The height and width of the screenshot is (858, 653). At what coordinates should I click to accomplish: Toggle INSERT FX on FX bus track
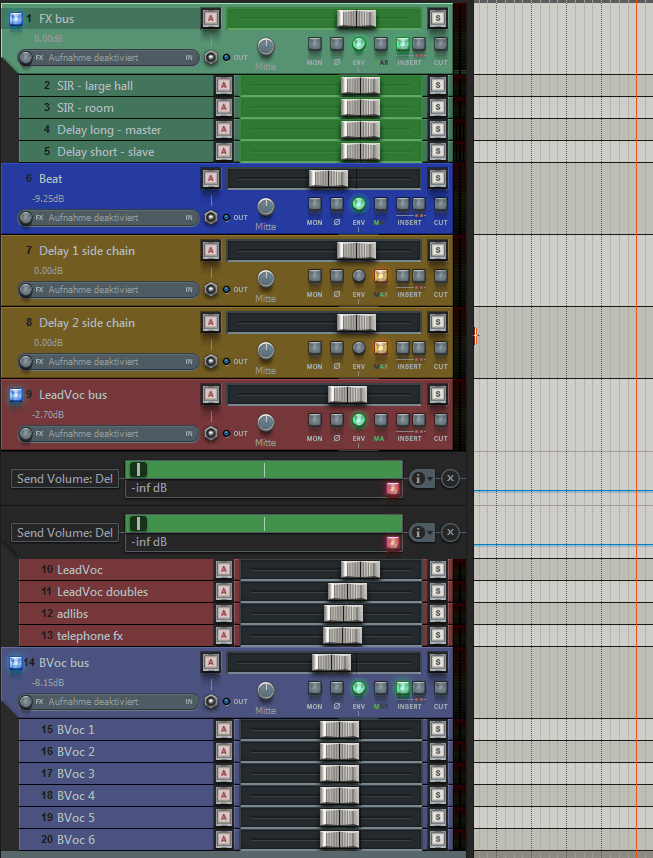[403, 44]
